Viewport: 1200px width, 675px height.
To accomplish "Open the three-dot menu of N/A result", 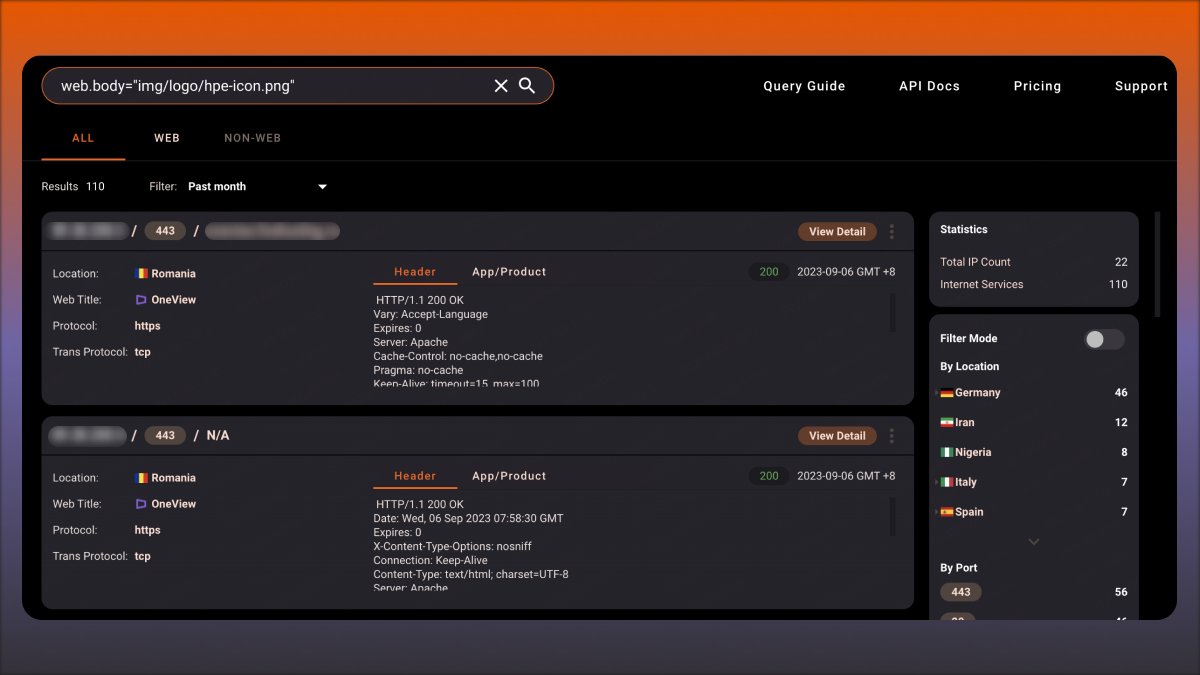I will (x=892, y=435).
